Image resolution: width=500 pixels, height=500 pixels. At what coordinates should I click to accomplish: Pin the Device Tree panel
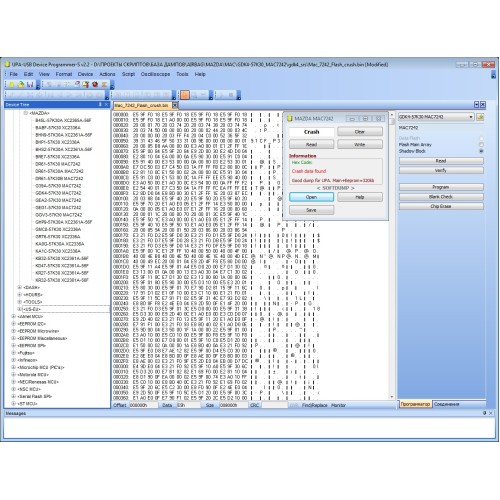tap(100, 104)
